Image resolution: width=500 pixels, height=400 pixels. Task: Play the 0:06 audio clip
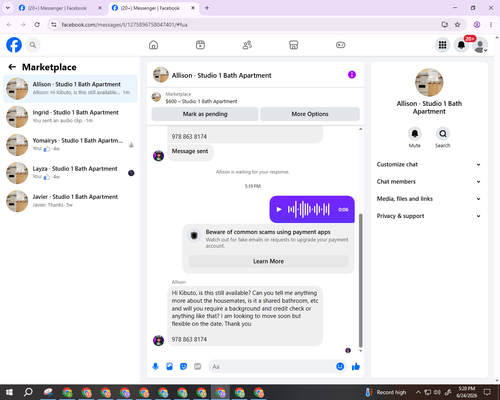279,209
